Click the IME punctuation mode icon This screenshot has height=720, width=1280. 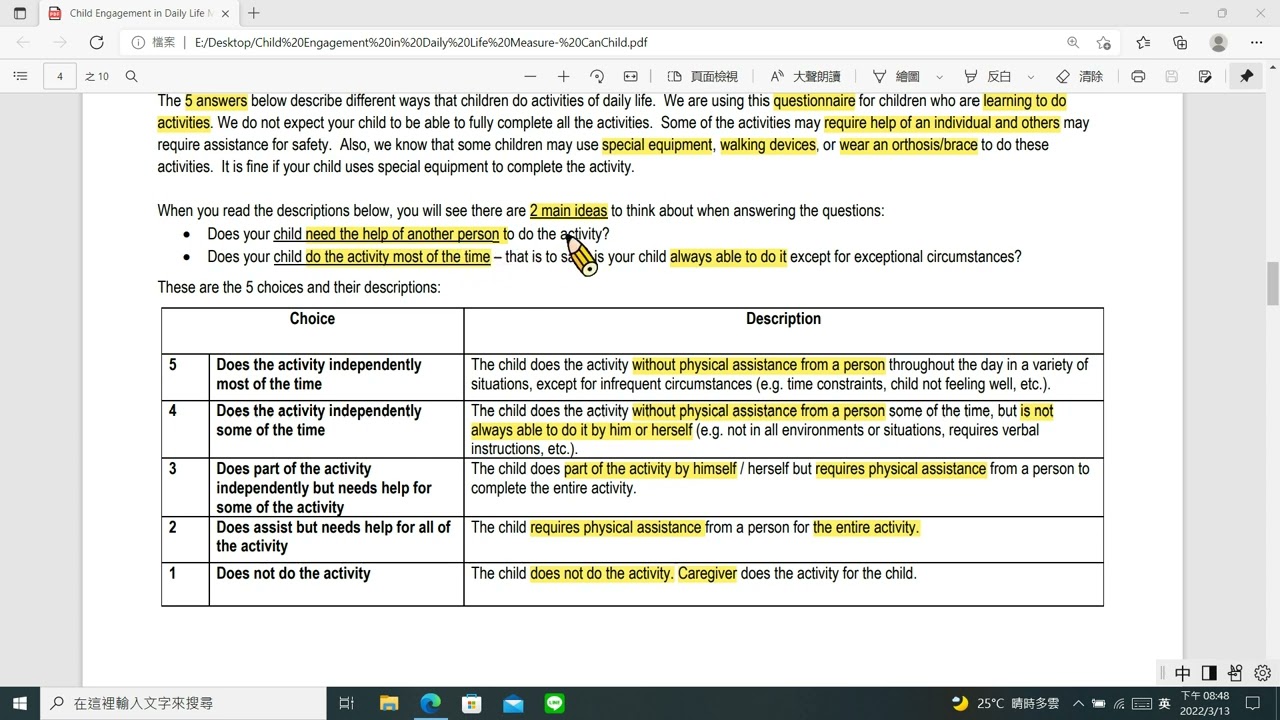pyautogui.click(x=1235, y=673)
